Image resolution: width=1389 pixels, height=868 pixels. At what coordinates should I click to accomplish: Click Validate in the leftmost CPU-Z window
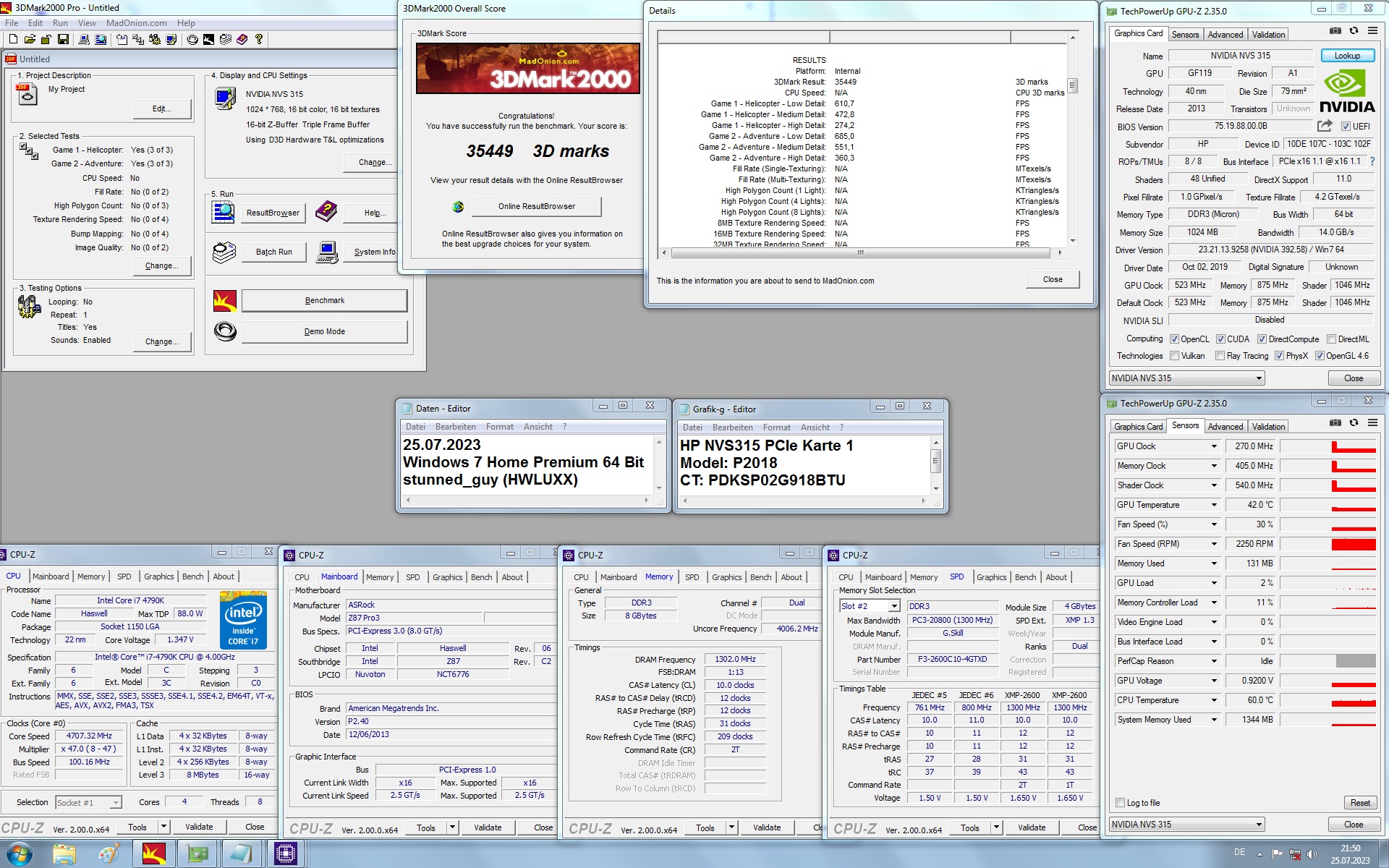pyautogui.click(x=199, y=827)
